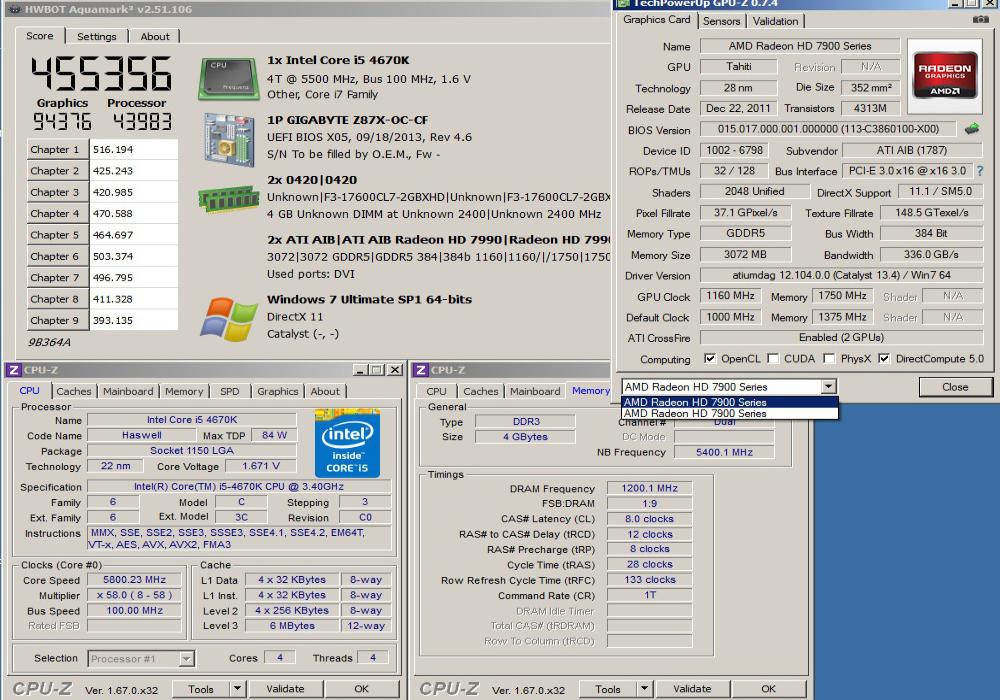Screen dimensions: 1000x700
Task: Click the 9B364A code text in Aquamark
Action: pyautogui.click(x=49, y=342)
